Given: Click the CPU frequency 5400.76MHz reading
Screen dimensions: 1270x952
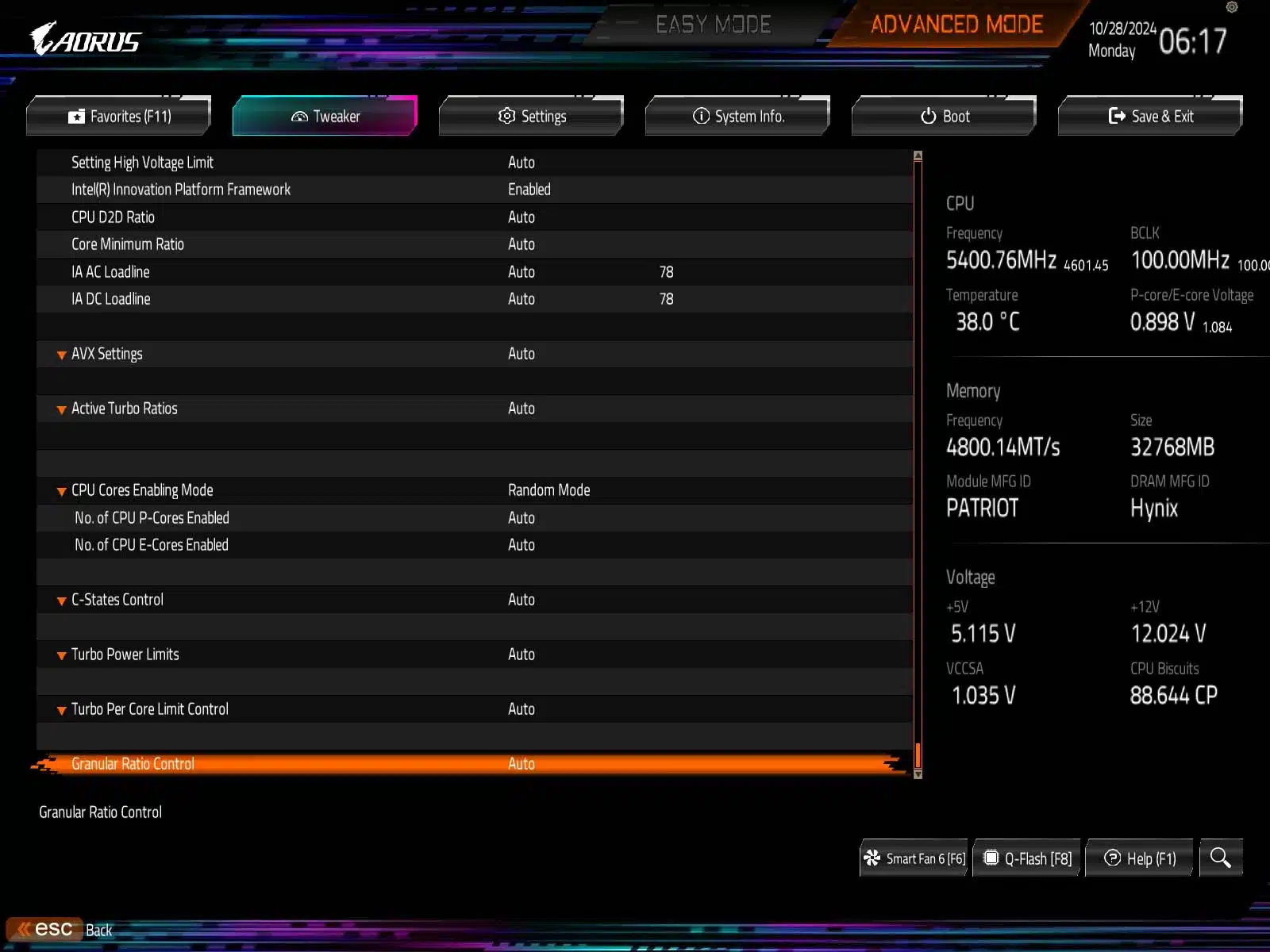Looking at the screenshot, I should pyautogui.click(x=1001, y=260).
